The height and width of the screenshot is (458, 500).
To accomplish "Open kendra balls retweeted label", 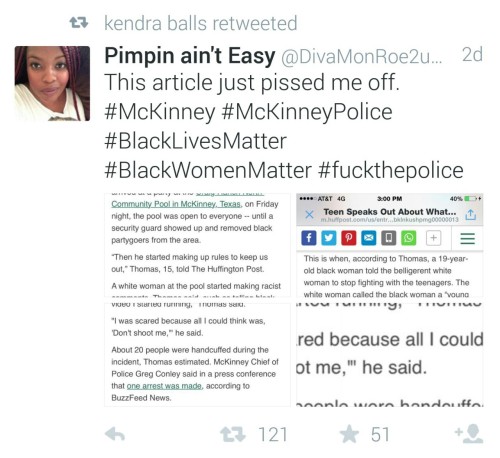I will (200, 23).
